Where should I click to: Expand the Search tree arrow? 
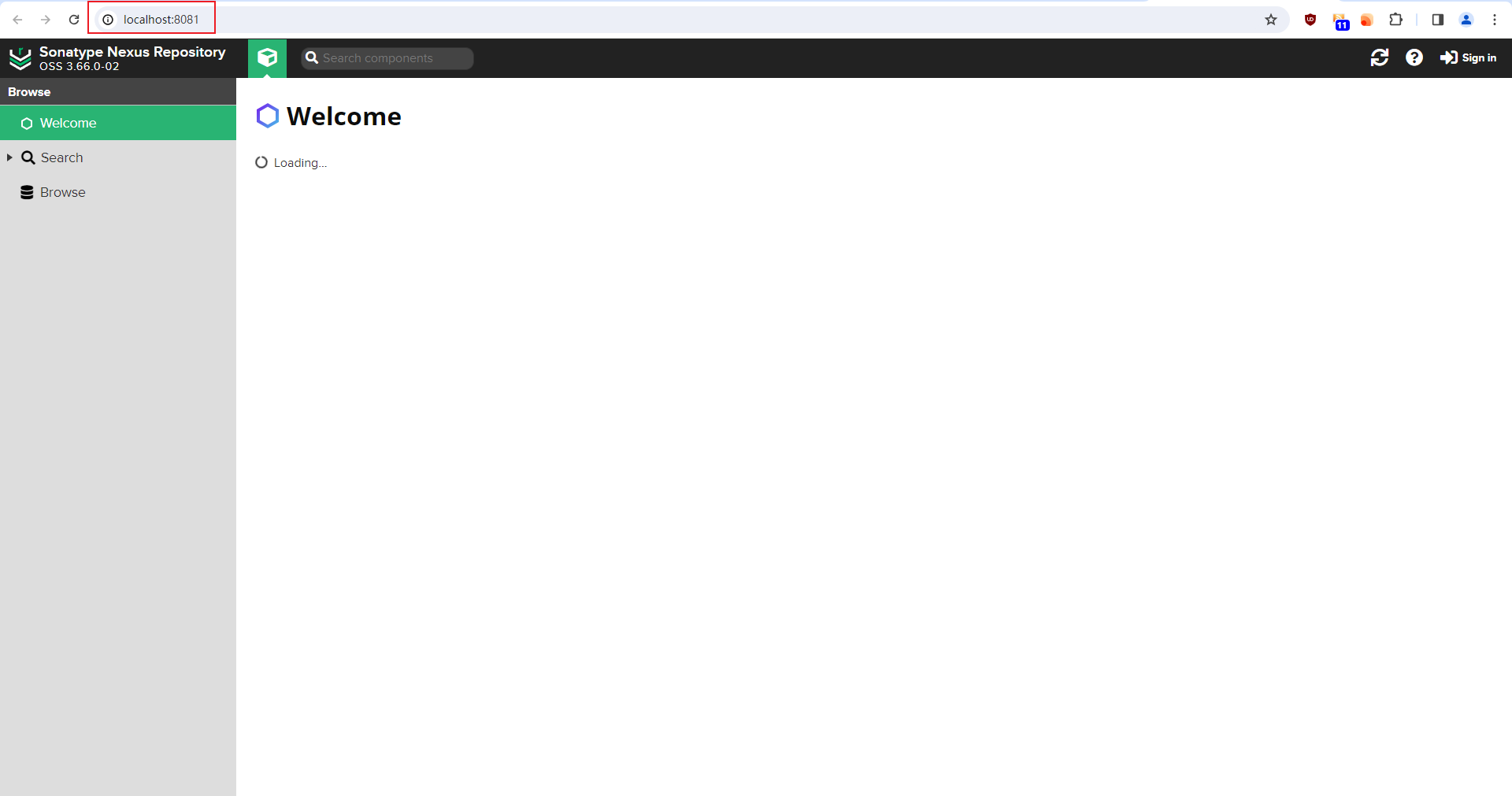click(x=9, y=157)
